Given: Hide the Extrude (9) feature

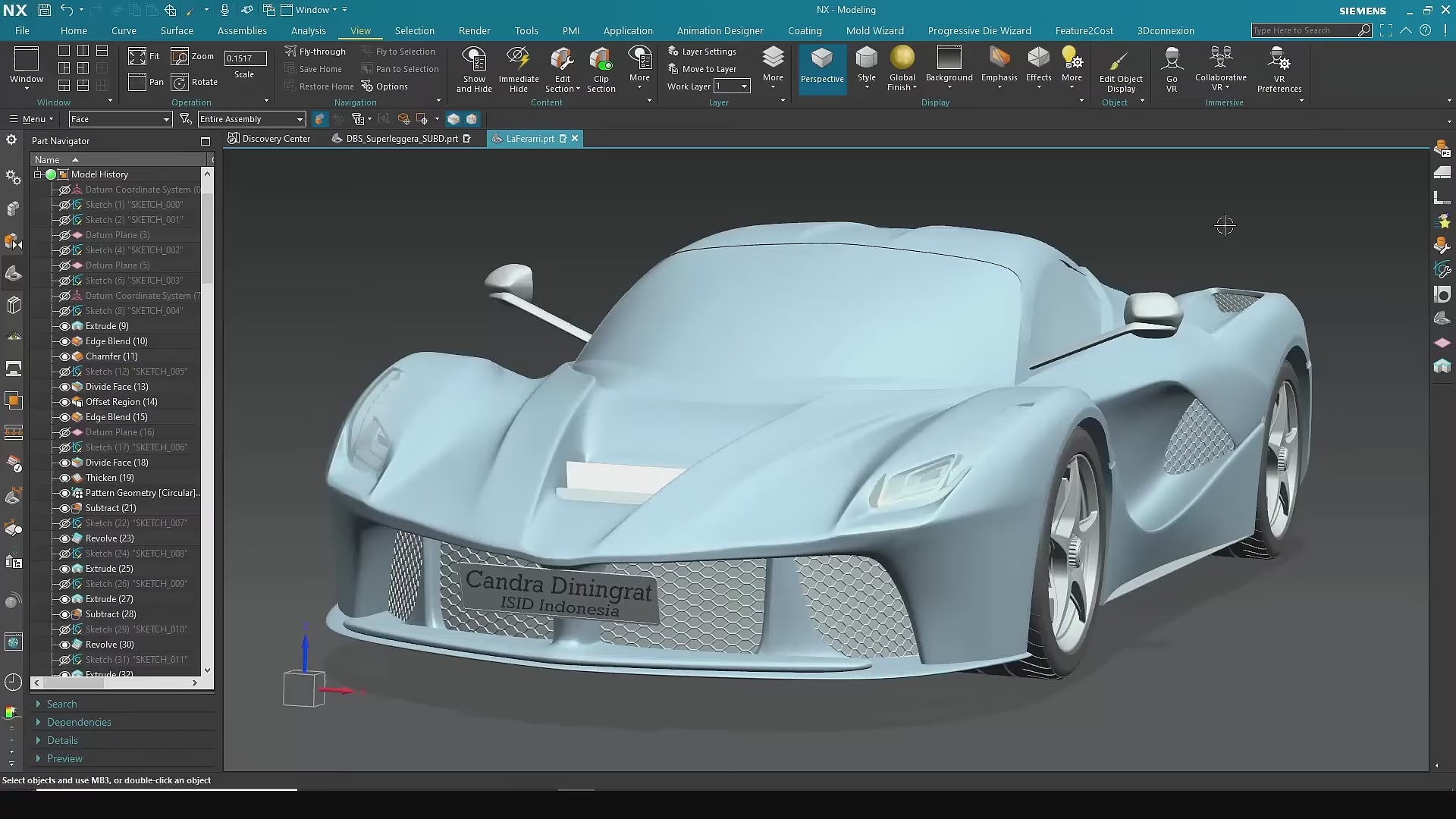Looking at the screenshot, I should click(64, 326).
